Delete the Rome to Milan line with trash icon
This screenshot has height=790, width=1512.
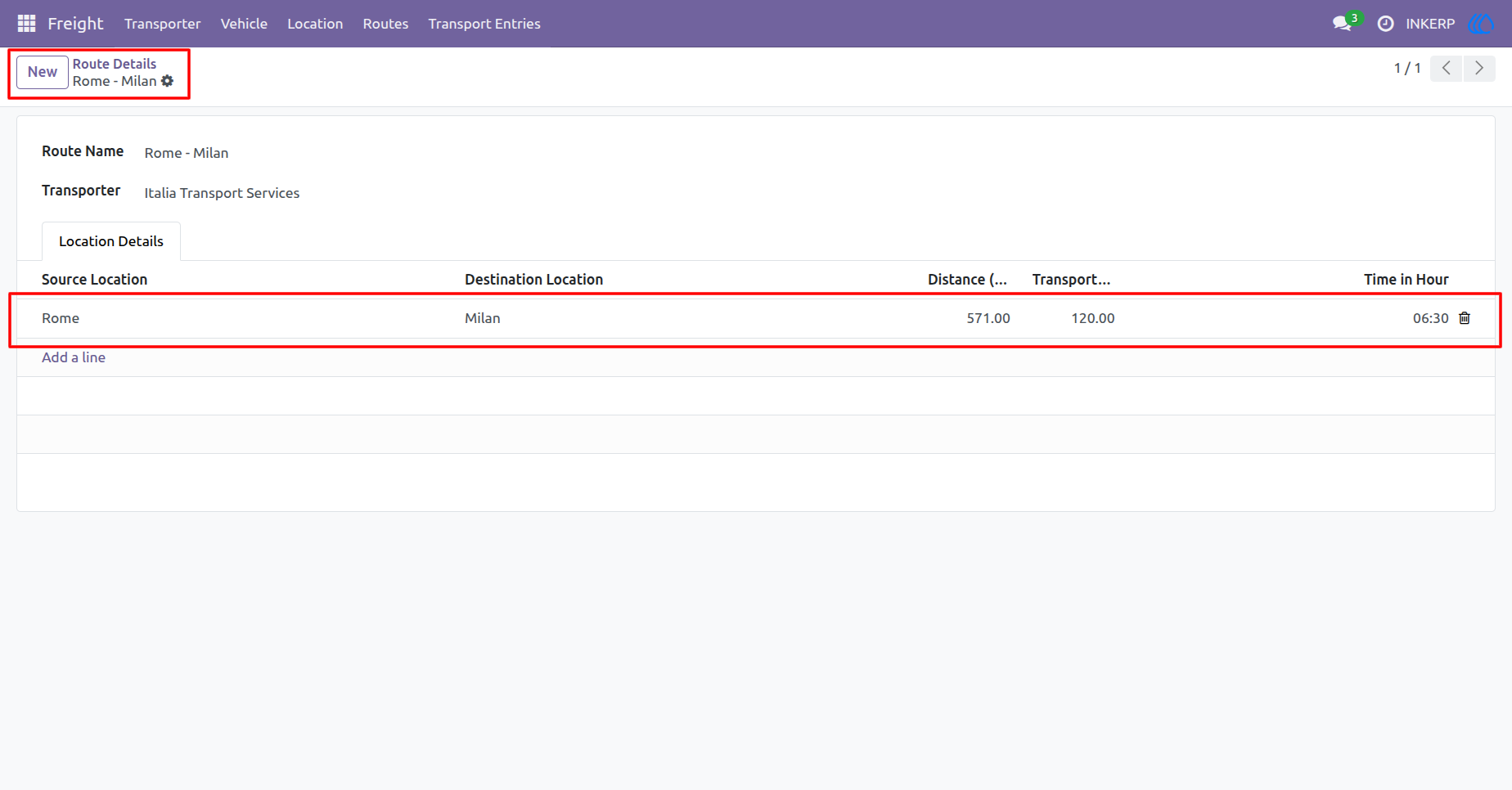pyautogui.click(x=1465, y=318)
